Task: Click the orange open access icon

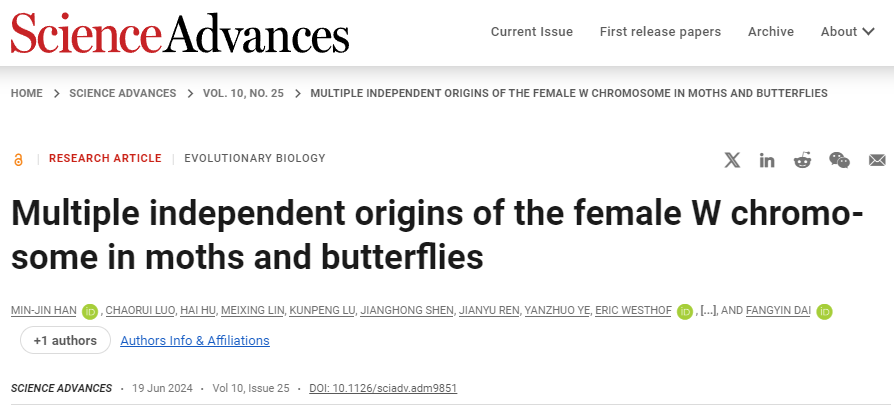Action: pyautogui.click(x=18, y=159)
